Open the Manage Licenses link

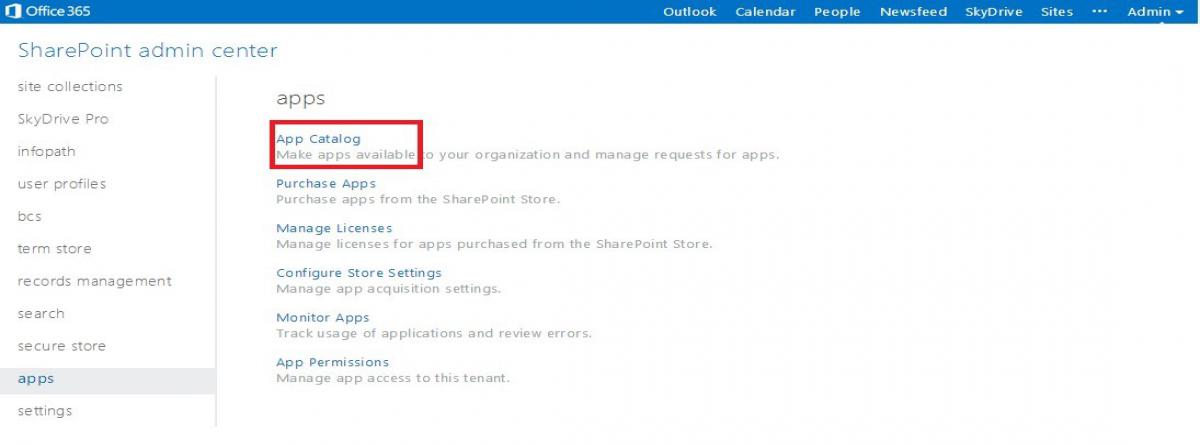[x=334, y=228]
